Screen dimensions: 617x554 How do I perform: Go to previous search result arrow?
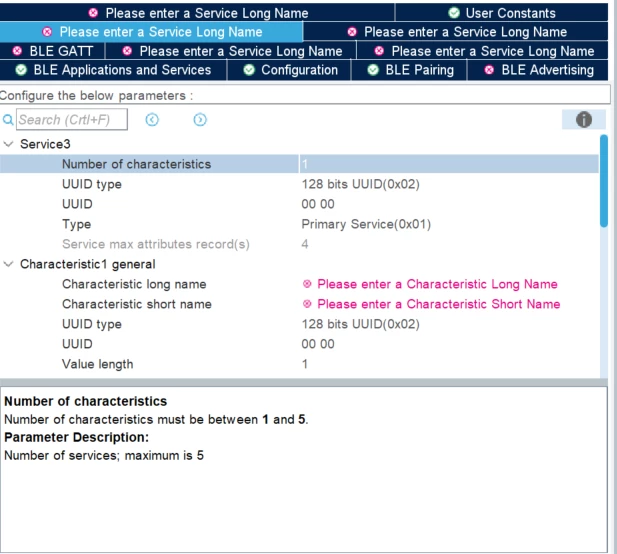tap(152, 120)
